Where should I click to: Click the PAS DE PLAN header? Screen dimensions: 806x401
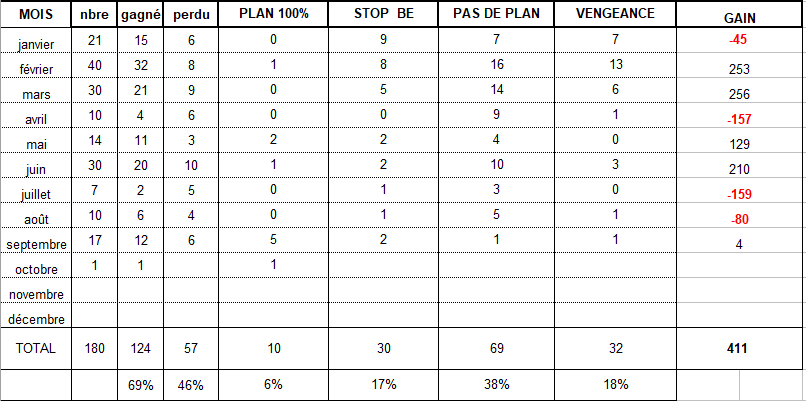pos(496,14)
